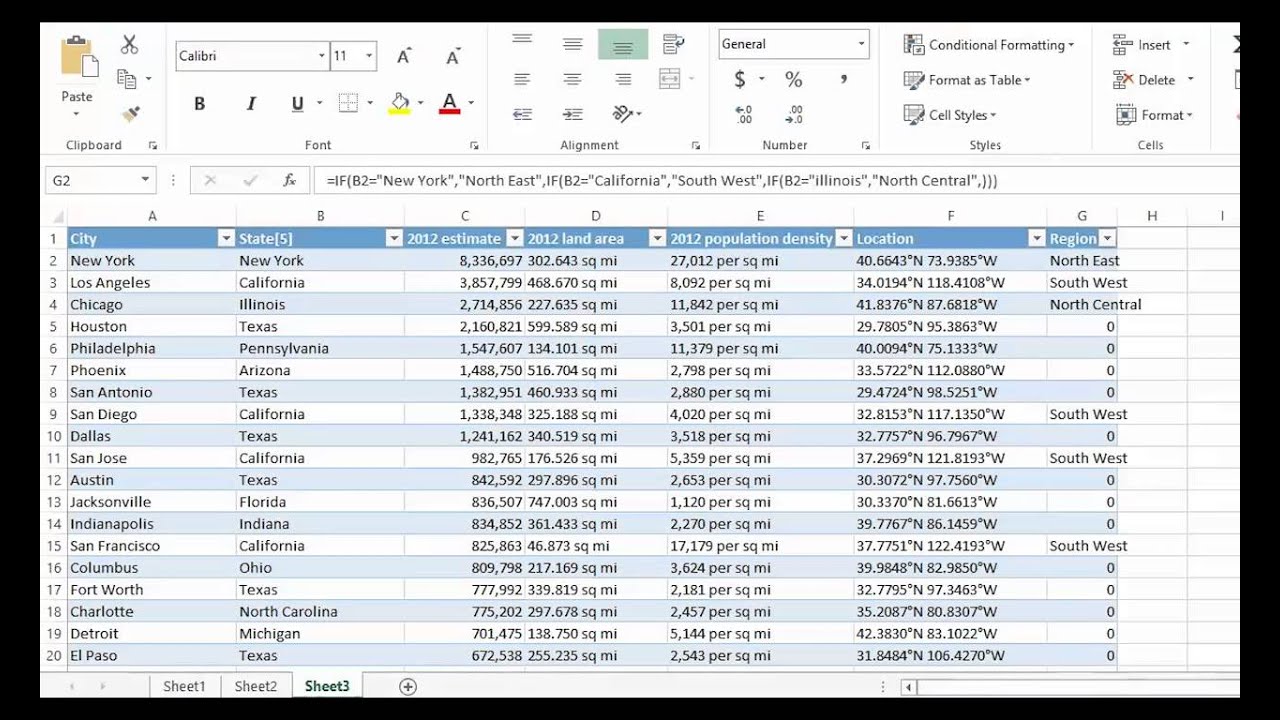
Task: Apply Percent Style format
Action: pos(793,79)
